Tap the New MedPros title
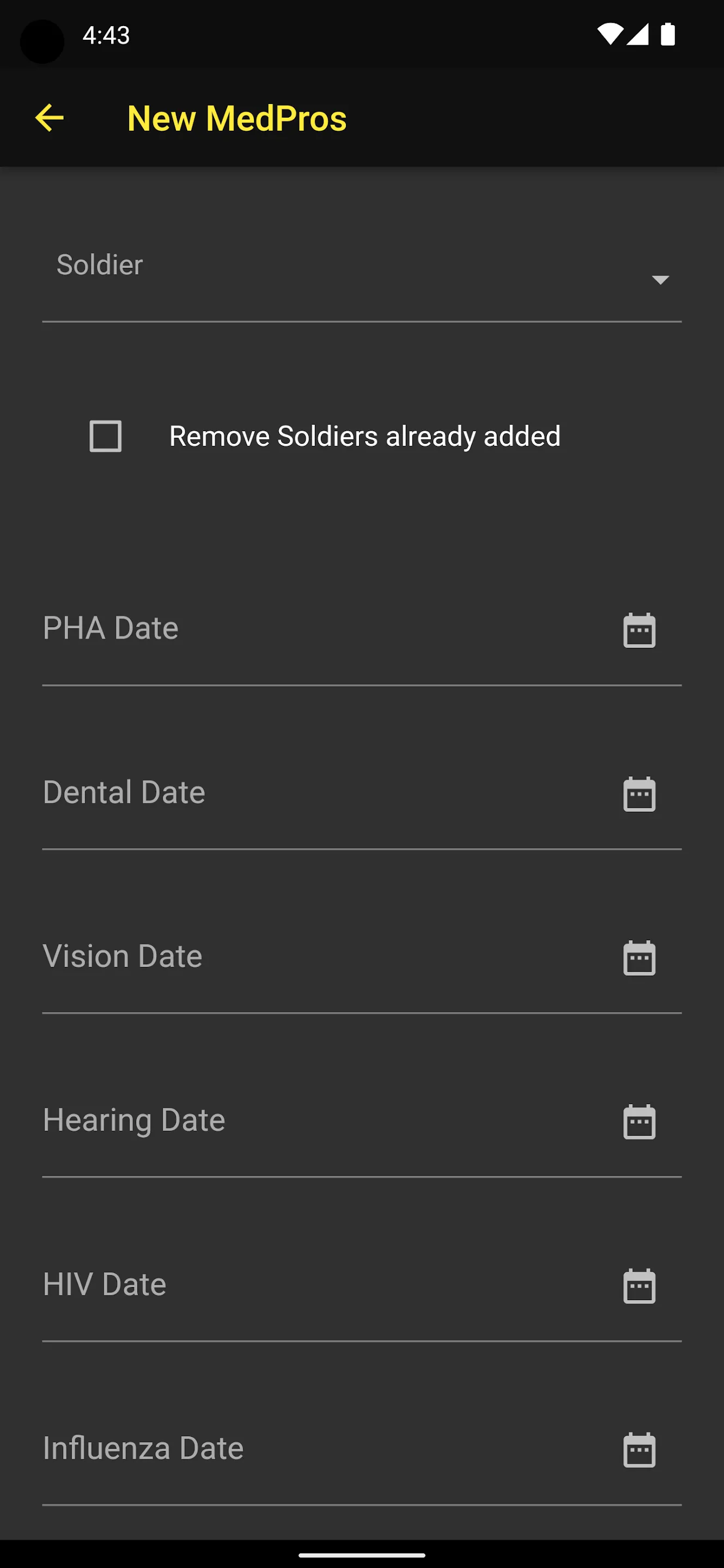This screenshot has width=724, height=1568. 237,118
